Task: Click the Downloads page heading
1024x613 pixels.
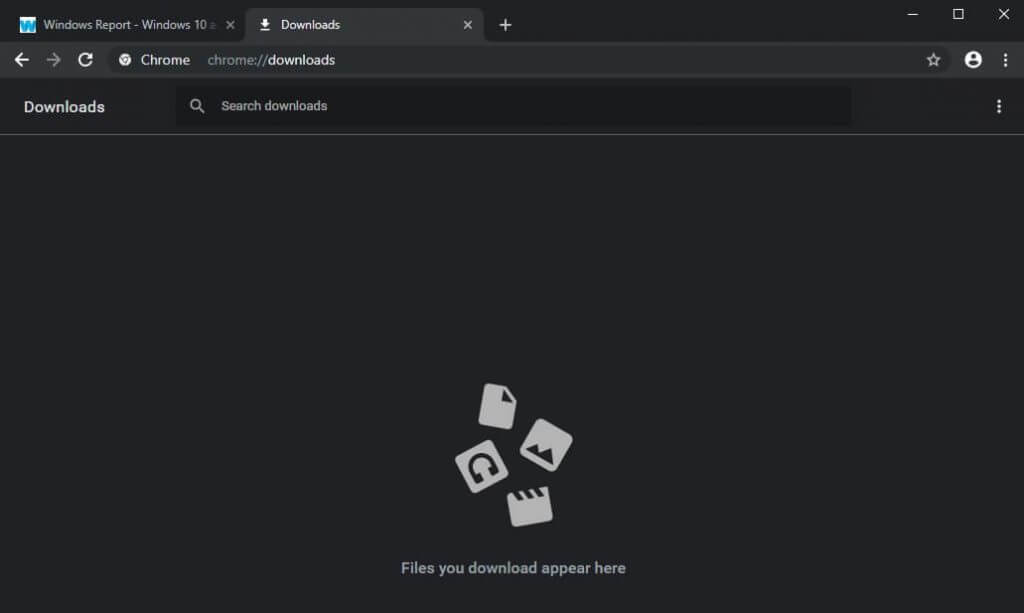Action: 64,106
